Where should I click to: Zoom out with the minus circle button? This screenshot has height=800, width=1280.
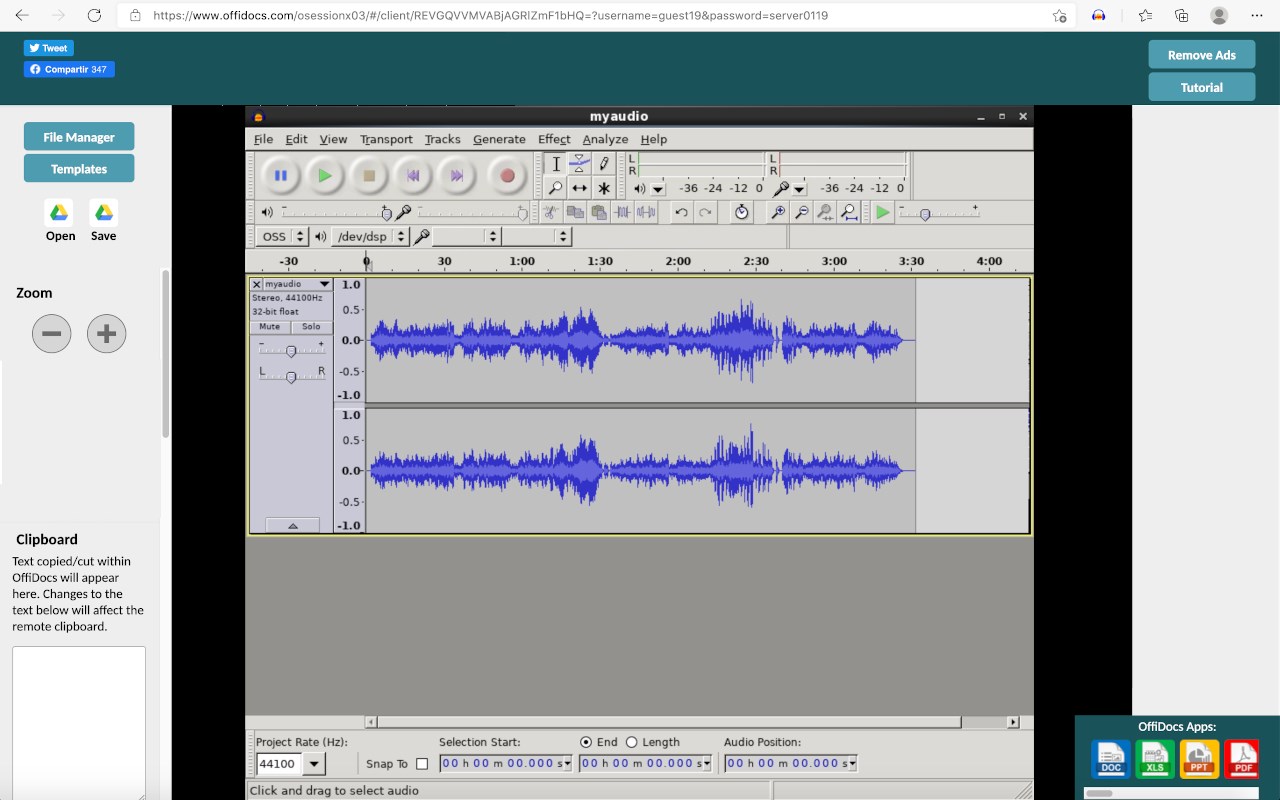click(x=52, y=333)
